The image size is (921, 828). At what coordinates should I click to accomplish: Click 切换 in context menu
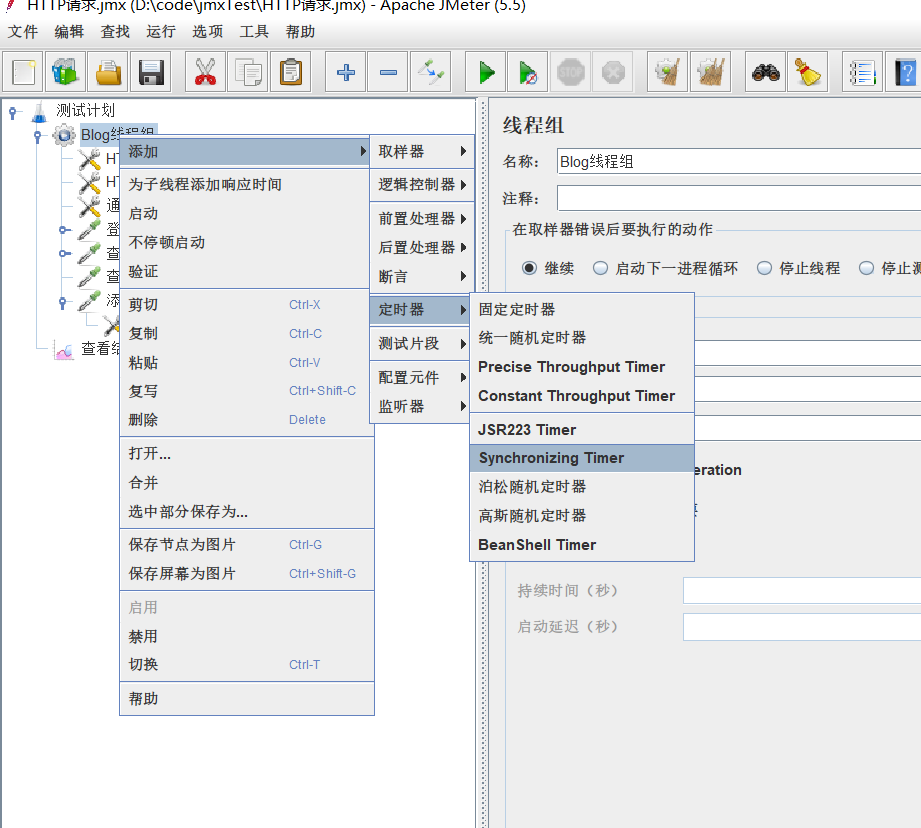click(x=247, y=665)
